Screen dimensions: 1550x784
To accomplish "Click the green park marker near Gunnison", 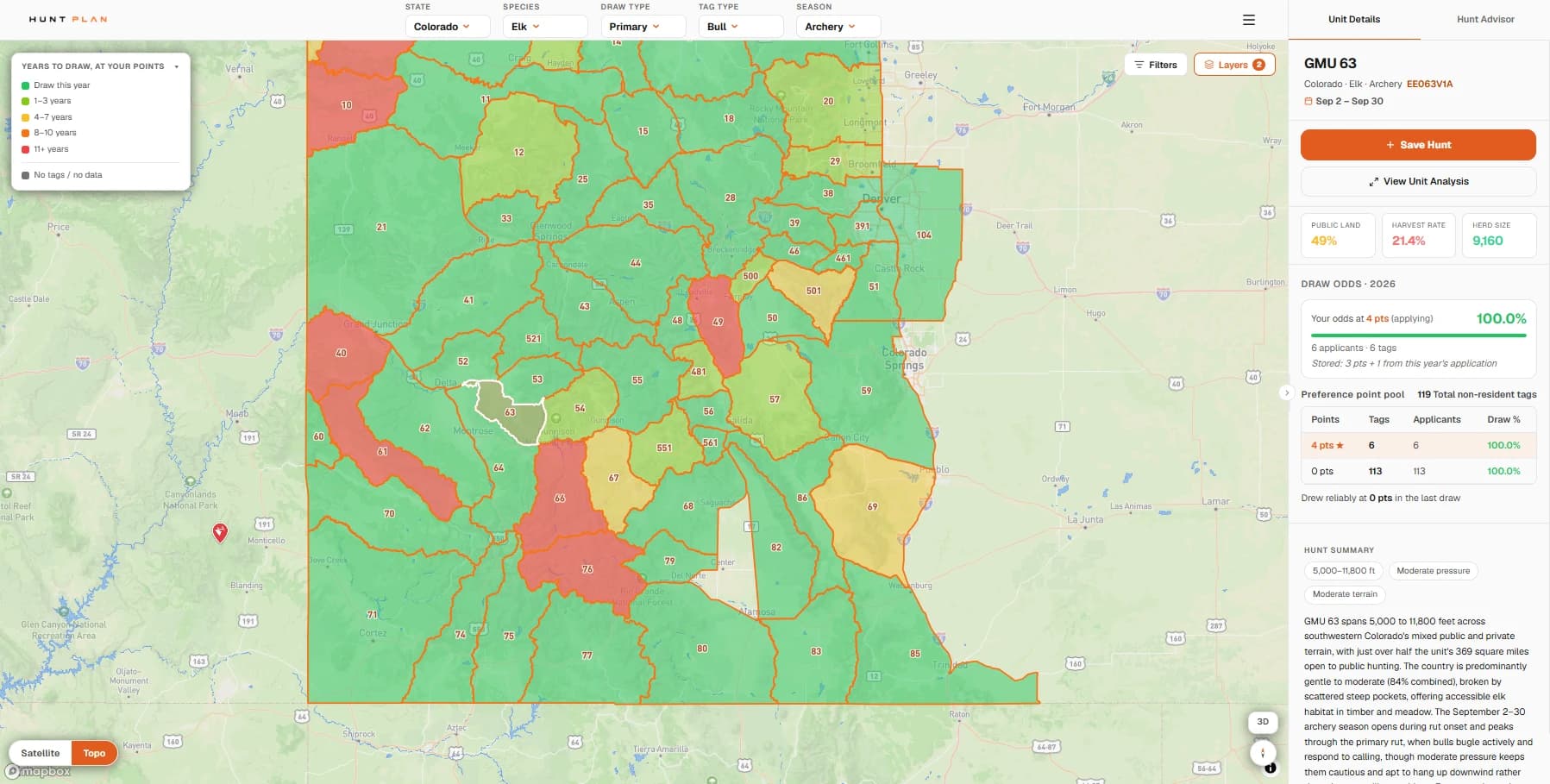I will coord(556,418).
